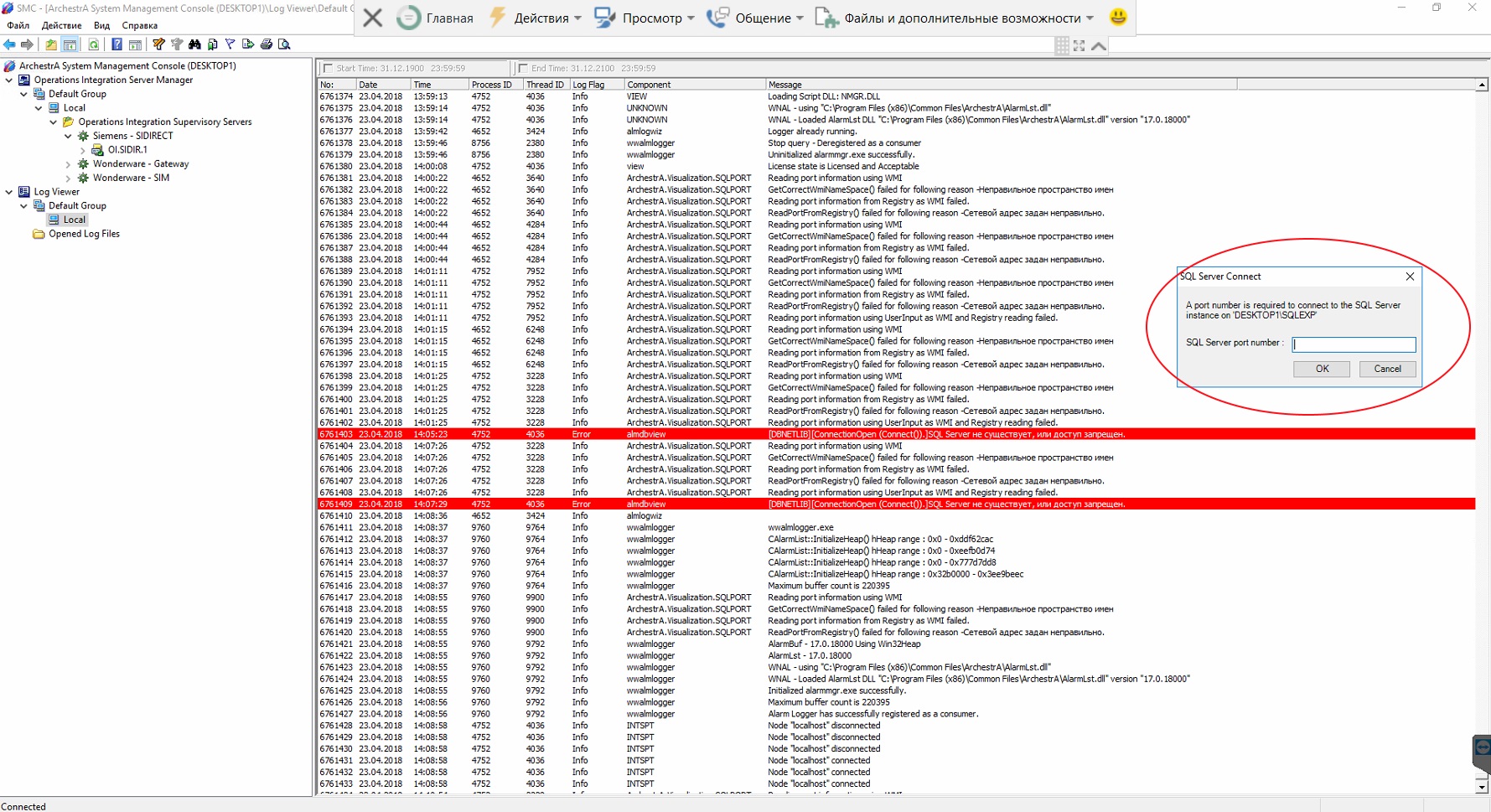Enable the Start Time filter checkbox

click(328, 69)
